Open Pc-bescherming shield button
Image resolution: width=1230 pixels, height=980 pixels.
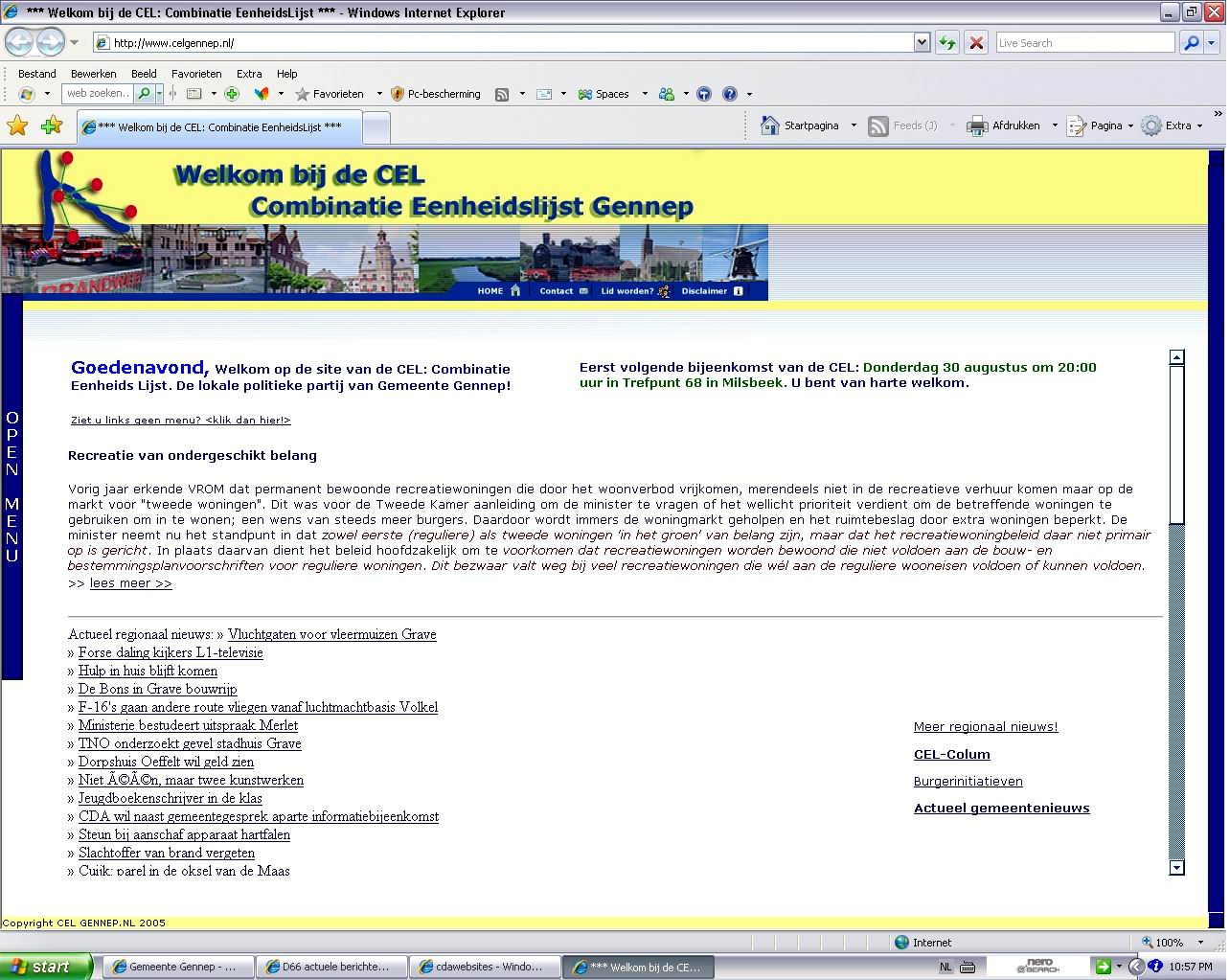click(x=436, y=94)
